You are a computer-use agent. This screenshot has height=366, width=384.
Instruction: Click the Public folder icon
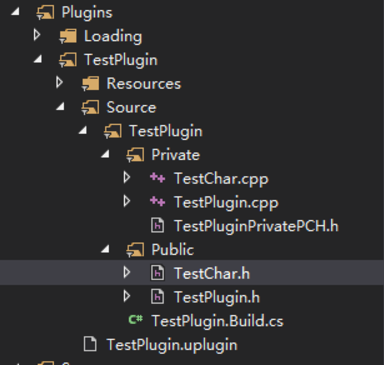tap(135, 250)
